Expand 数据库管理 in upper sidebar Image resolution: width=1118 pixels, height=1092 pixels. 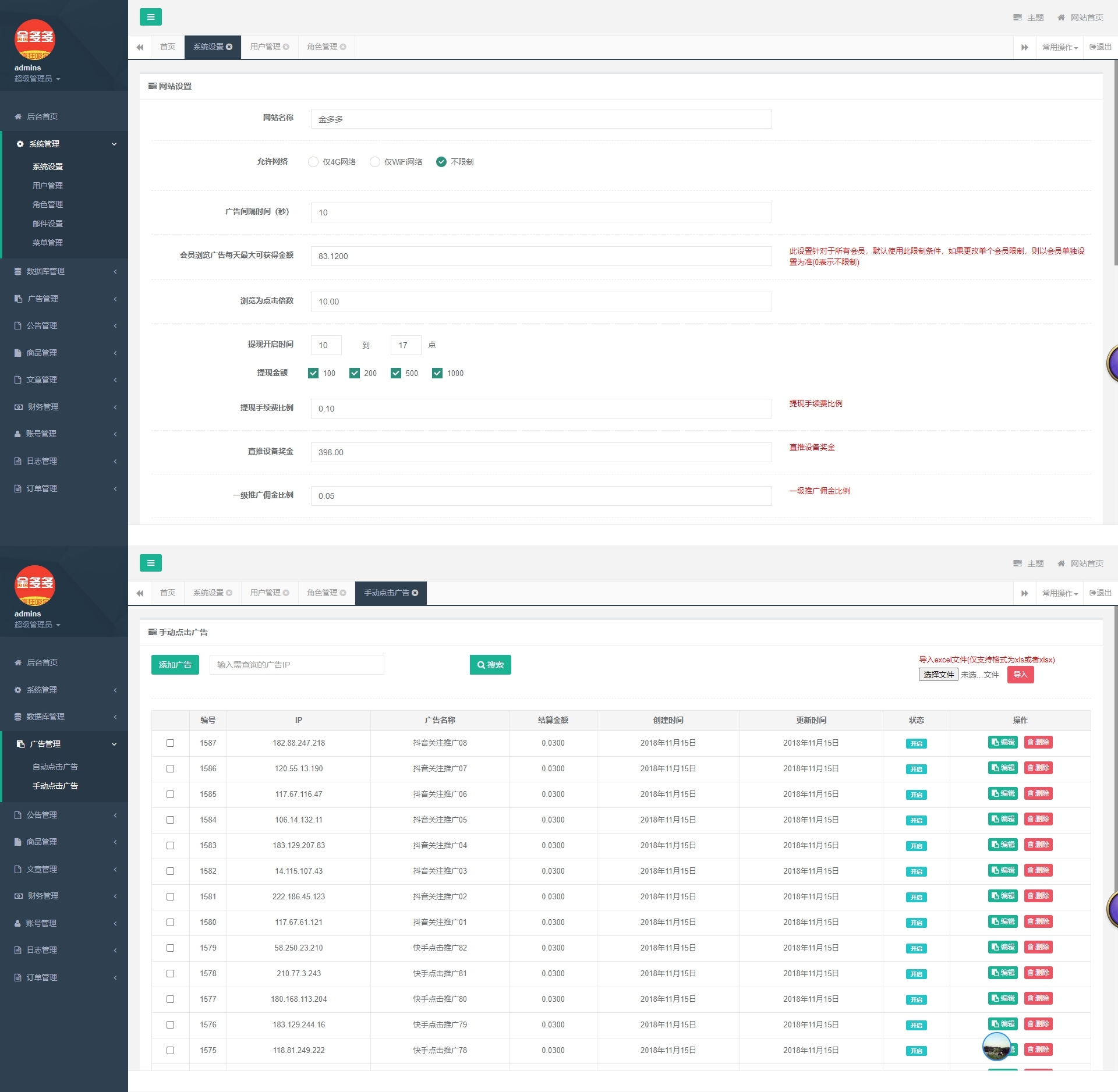(64, 271)
